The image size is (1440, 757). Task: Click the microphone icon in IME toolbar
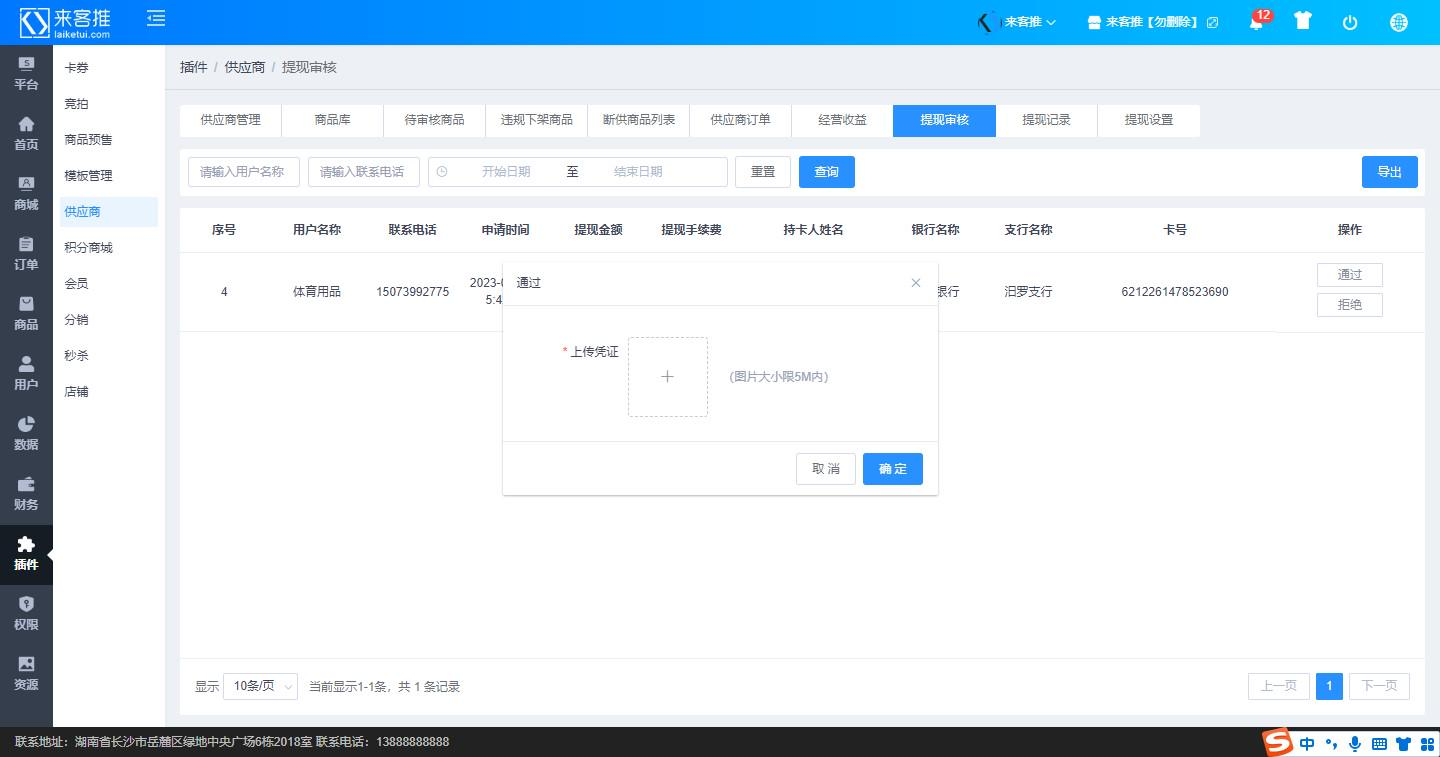pos(1355,743)
